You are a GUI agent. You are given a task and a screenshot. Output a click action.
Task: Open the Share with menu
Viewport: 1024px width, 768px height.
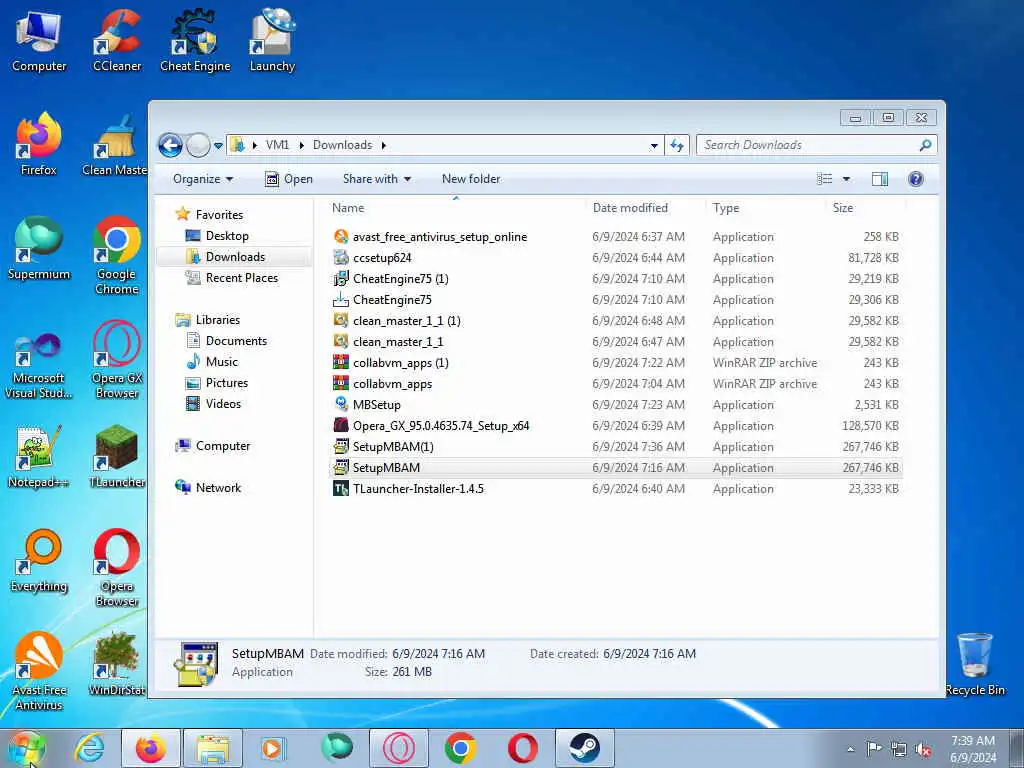pos(377,179)
